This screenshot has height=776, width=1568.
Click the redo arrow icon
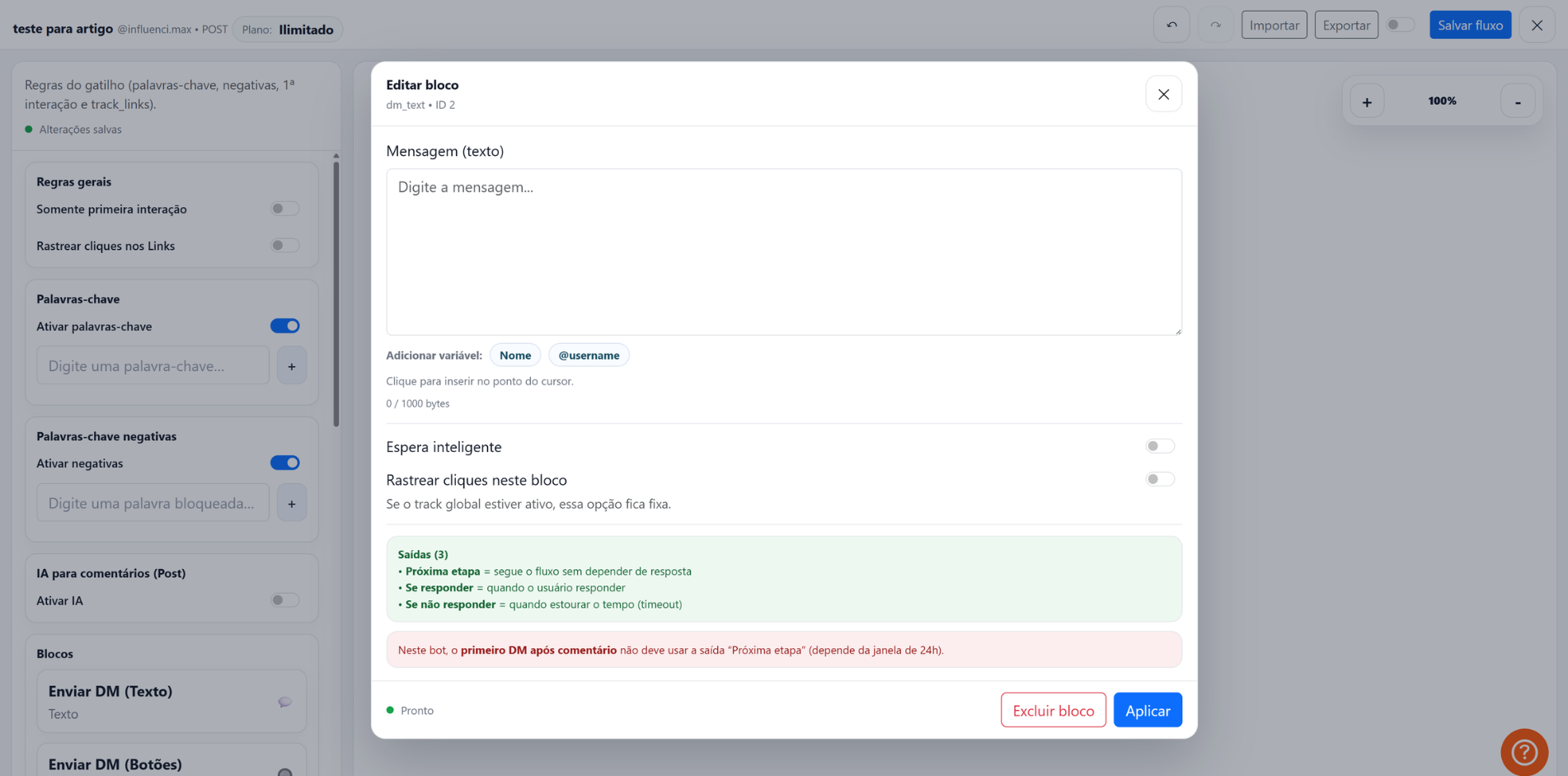1215,25
